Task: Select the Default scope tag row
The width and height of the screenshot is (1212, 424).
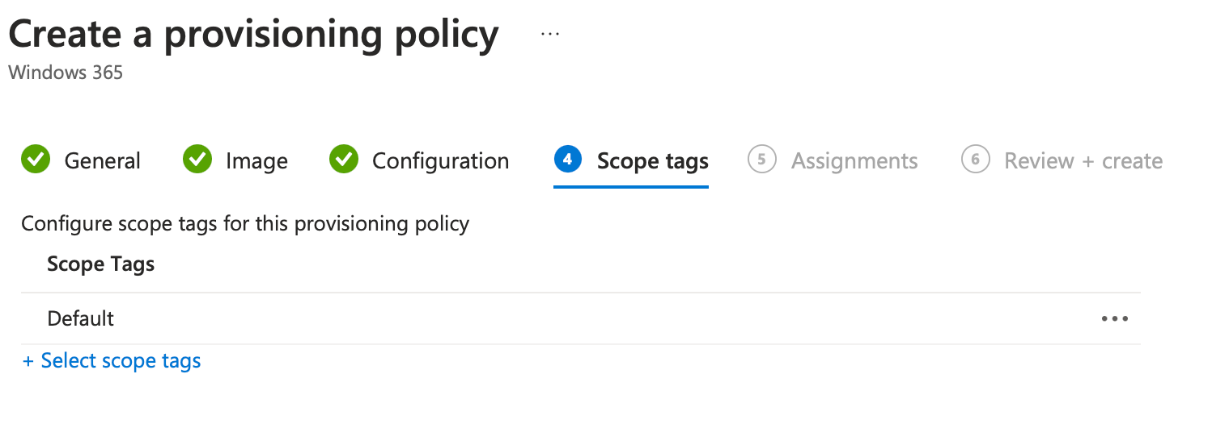Action: (580, 319)
